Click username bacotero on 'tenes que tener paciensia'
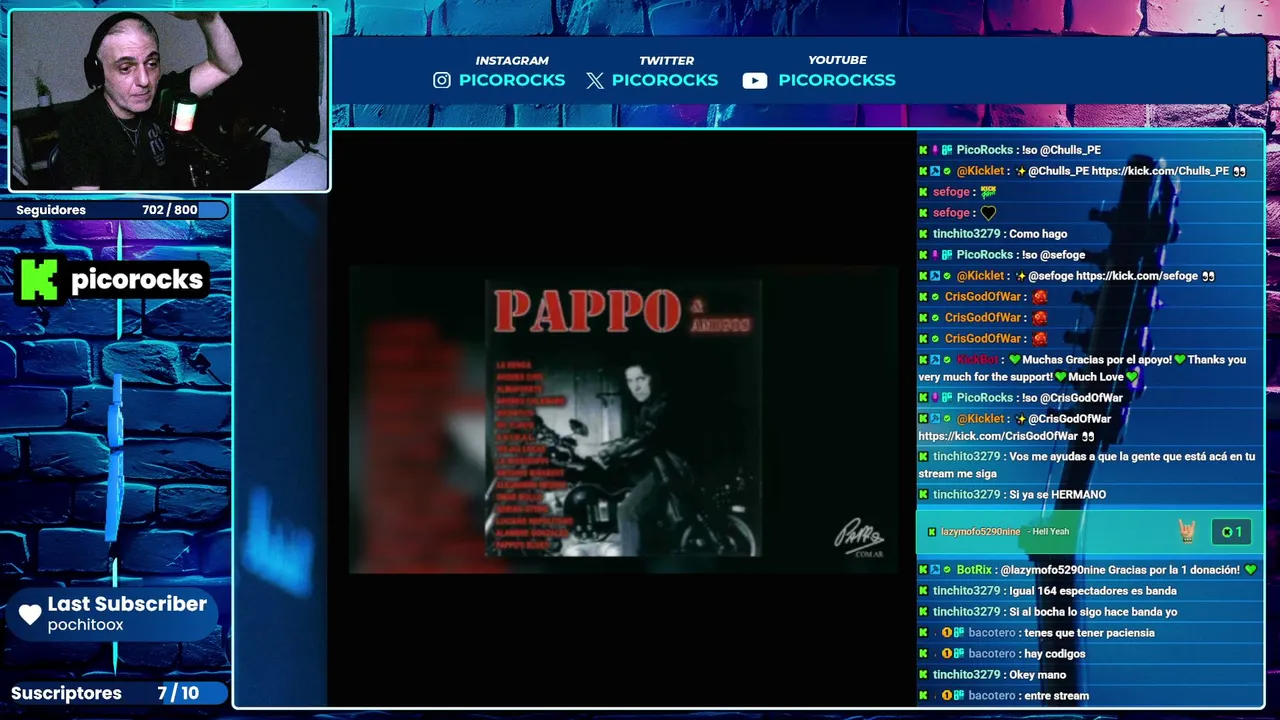The image size is (1280, 720). (x=992, y=633)
